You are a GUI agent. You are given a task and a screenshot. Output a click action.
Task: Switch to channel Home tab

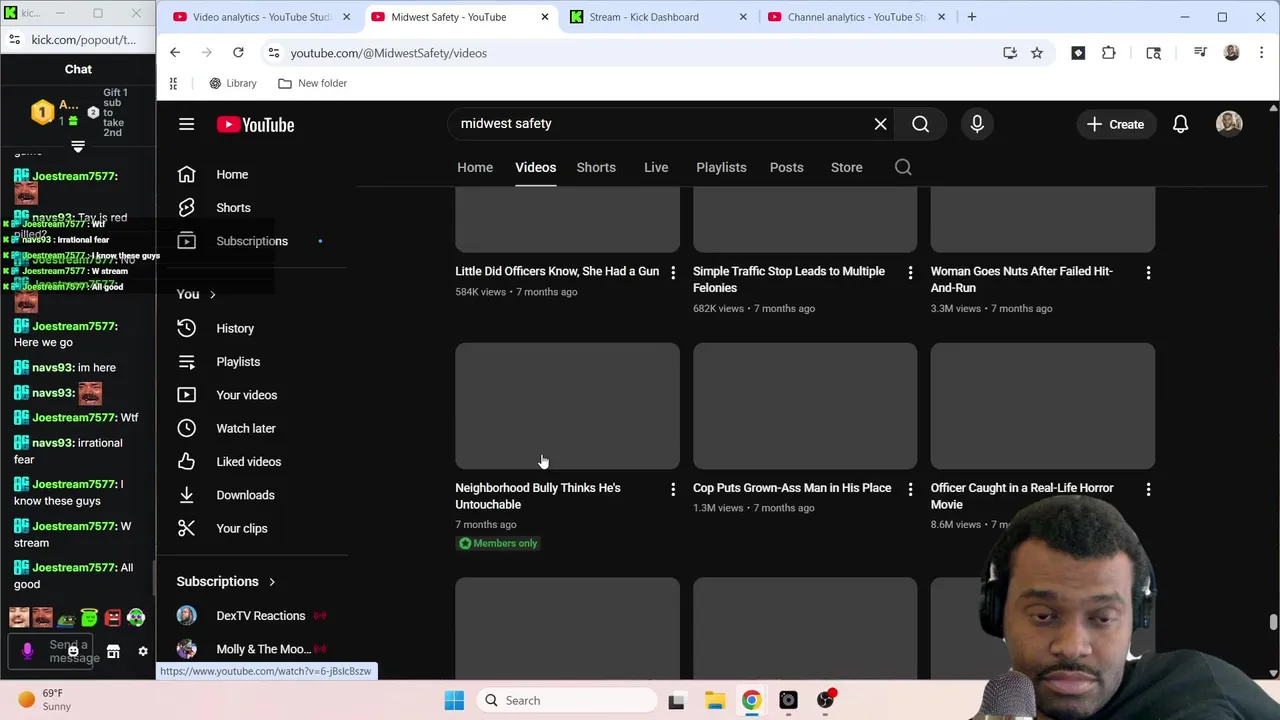[475, 167]
